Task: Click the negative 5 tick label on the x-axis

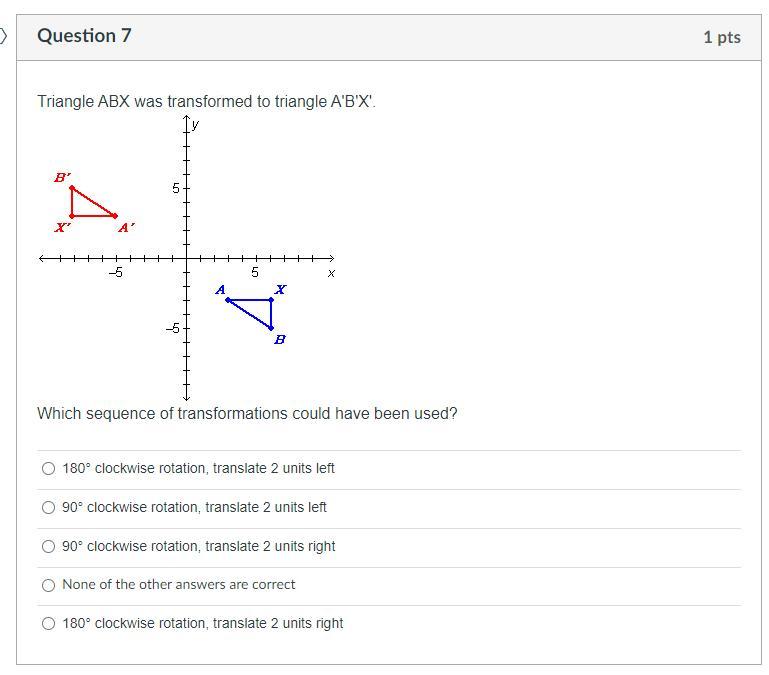Action: 115,273
